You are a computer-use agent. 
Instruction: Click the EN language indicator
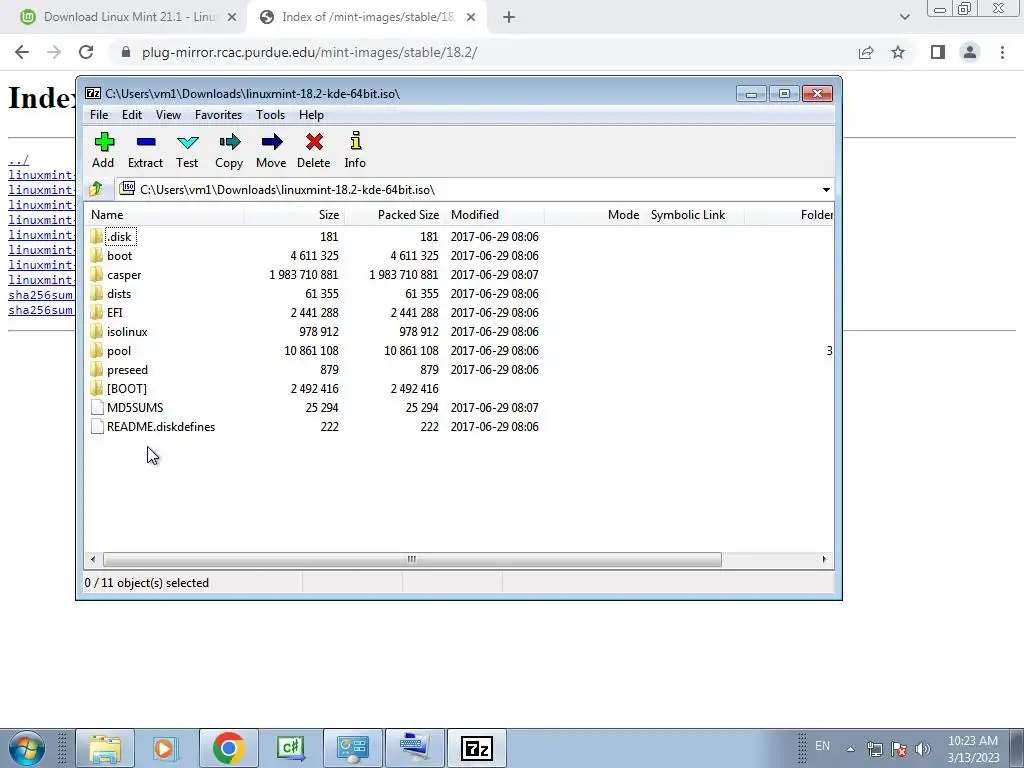tap(822, 746)
